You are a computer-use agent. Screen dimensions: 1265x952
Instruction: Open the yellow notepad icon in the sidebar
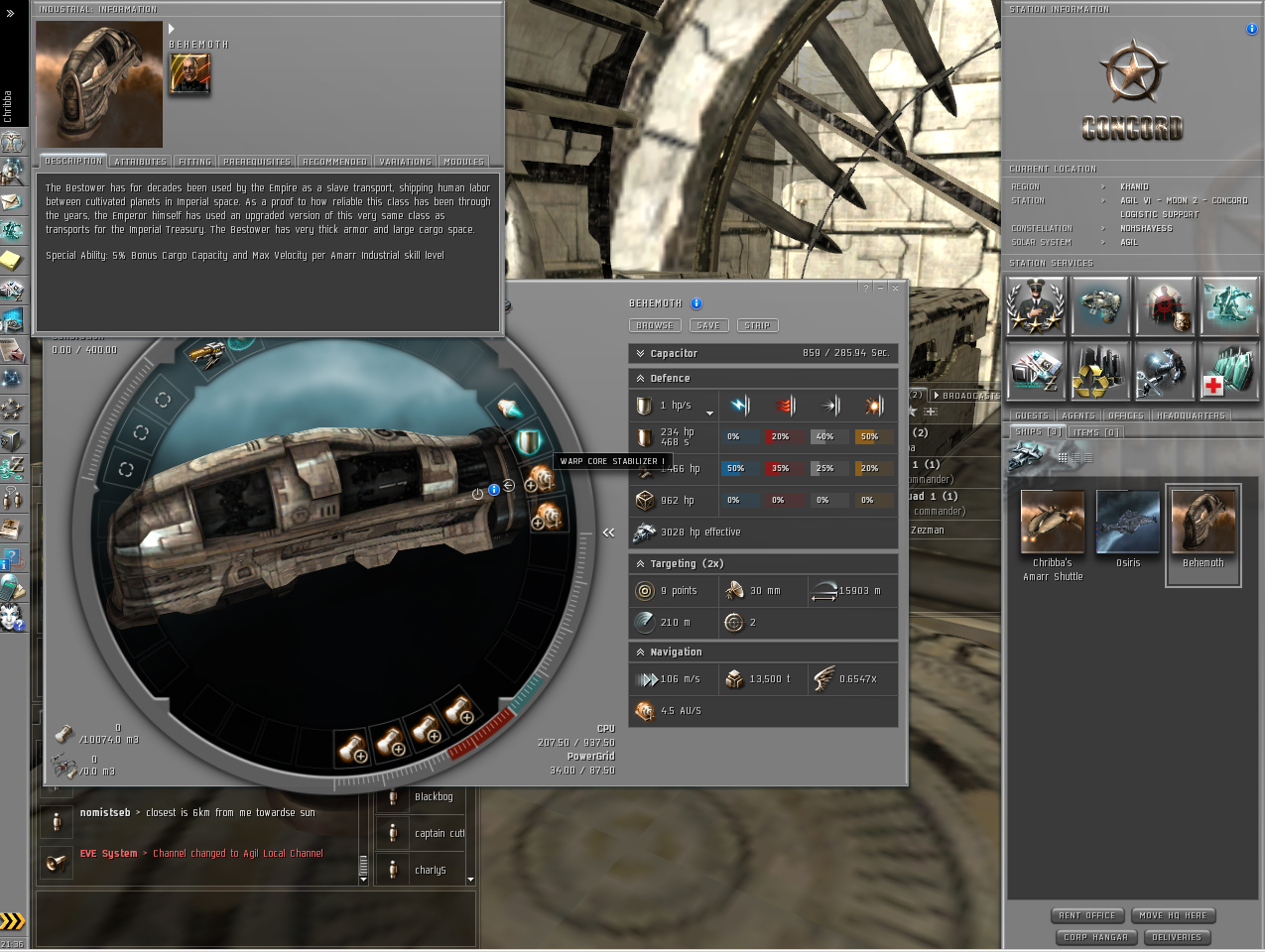[x=13, y=261]
